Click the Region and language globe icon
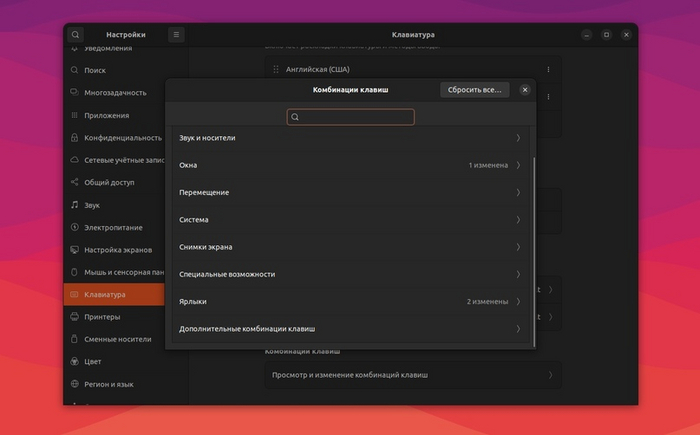The height and width of the screenshot is (435, 700). tap(75, 384)
